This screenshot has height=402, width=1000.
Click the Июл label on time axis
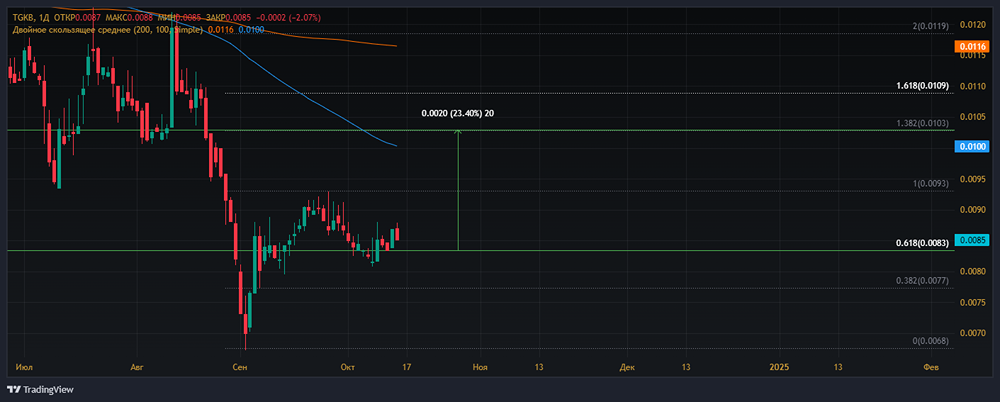(x=22, y=368)
